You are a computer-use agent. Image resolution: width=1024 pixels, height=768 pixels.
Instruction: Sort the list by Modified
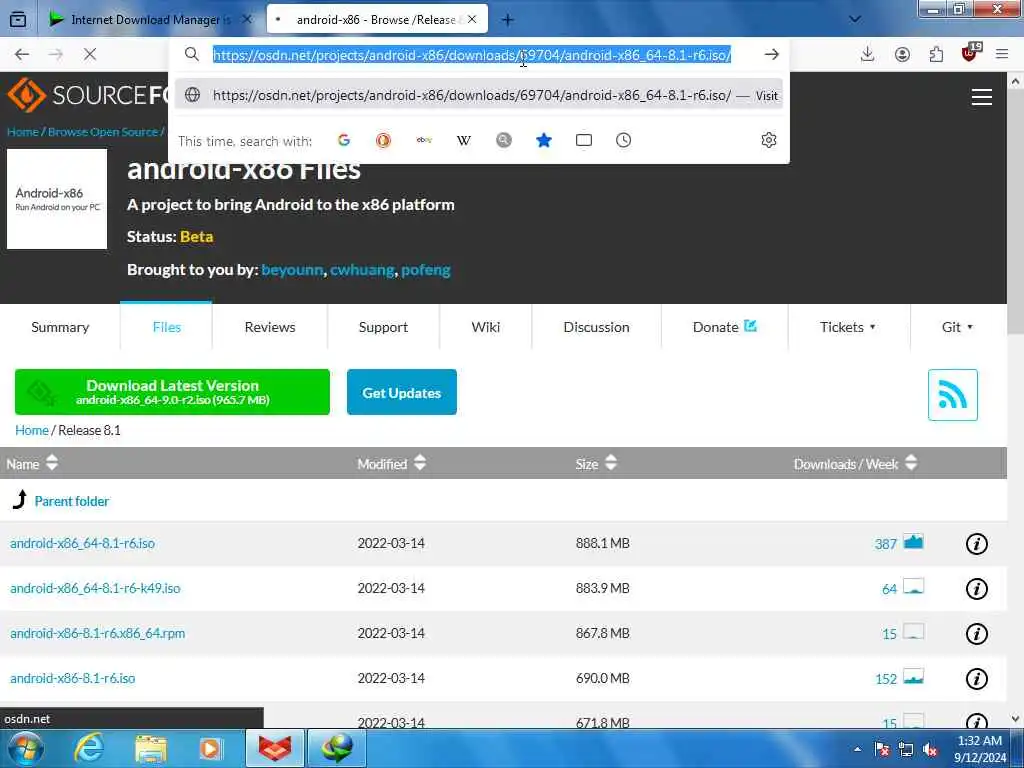pyautogui.click(x=391, y=463)
